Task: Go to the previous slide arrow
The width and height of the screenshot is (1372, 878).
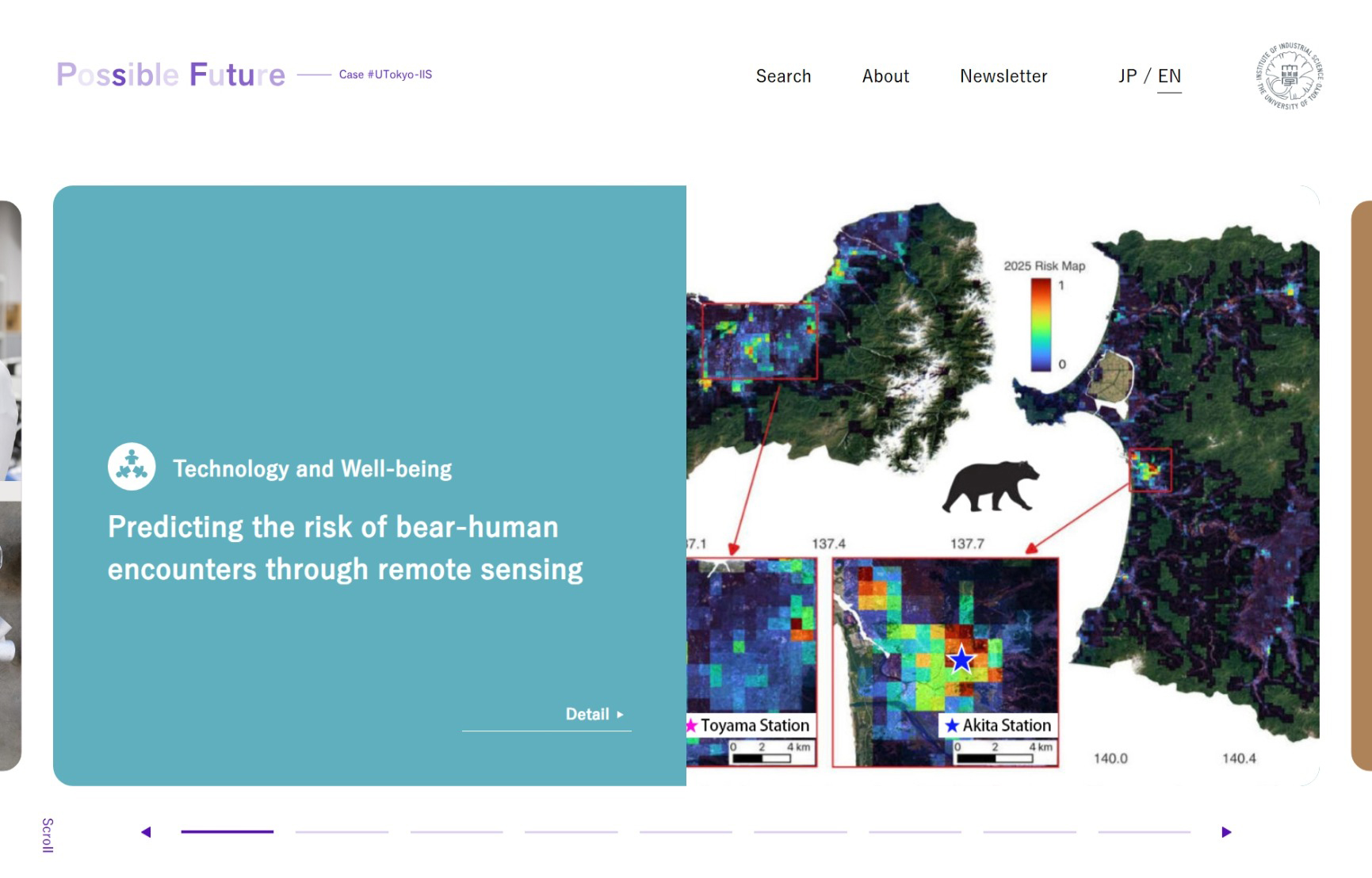Action: click(146, 832)
